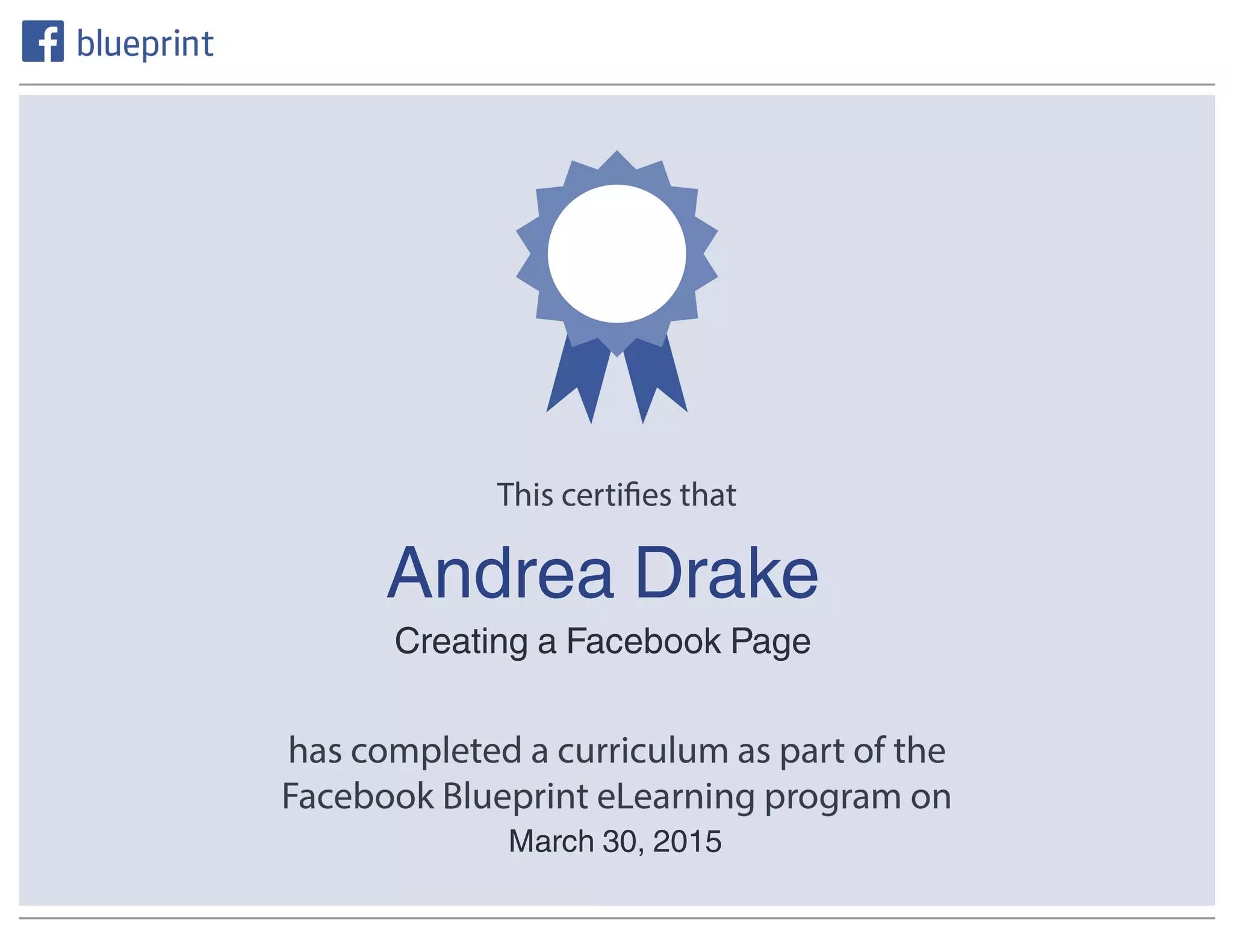Click the Facebook logo icon
The image size is (1233, 952).
point(43,42)
